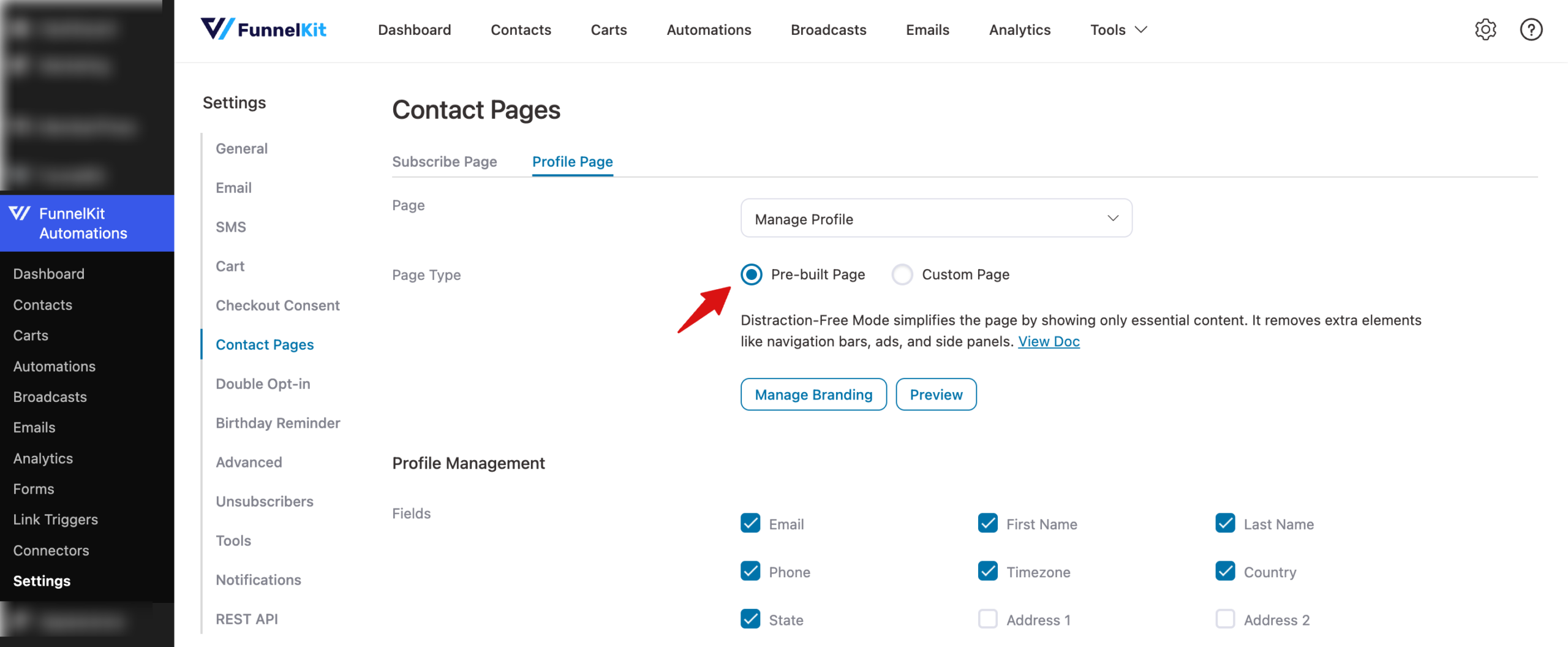The height and width of the screenshot is (647, 1568).
Task: Switch to the Custom Page option
Action: point(902,274)
